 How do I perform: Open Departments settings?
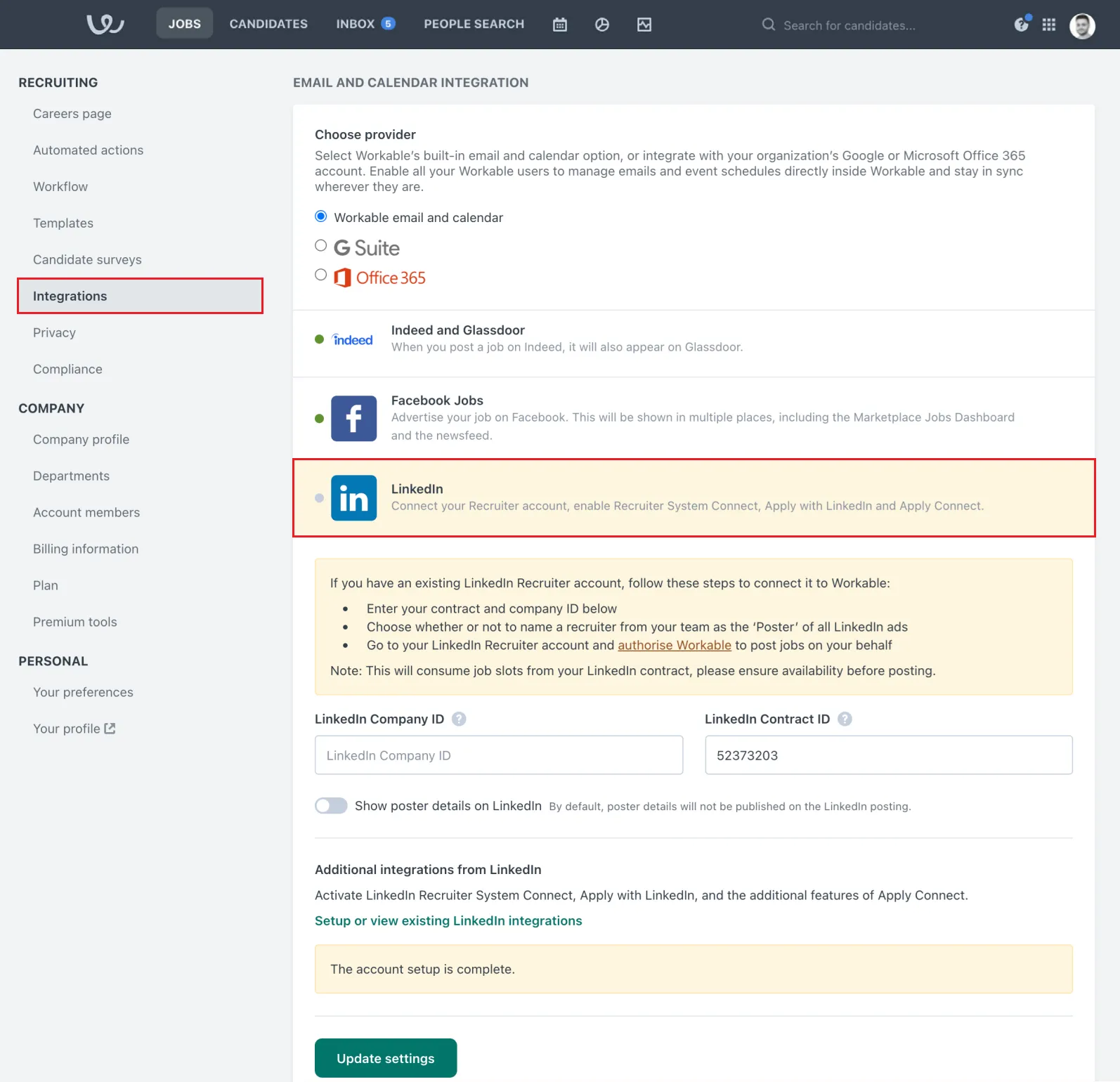pyautogui.click(x=71, y=476)
